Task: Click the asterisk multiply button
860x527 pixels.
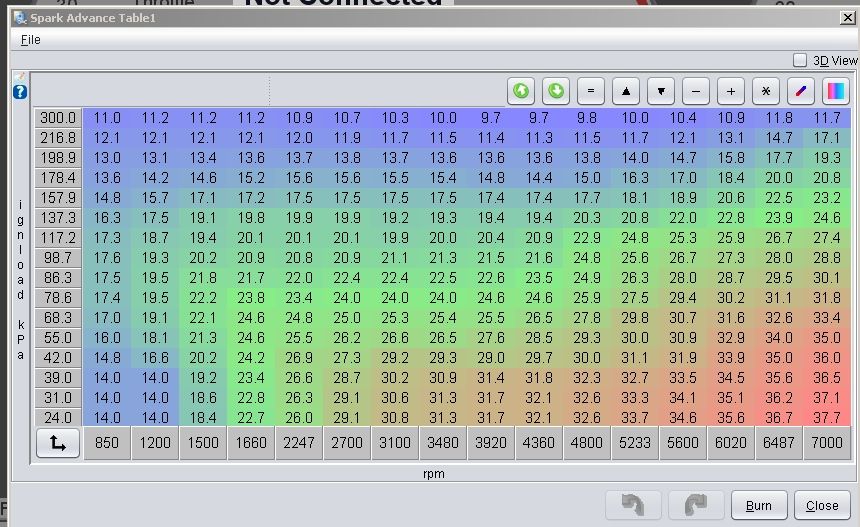Action: click(x=766, y=91)
